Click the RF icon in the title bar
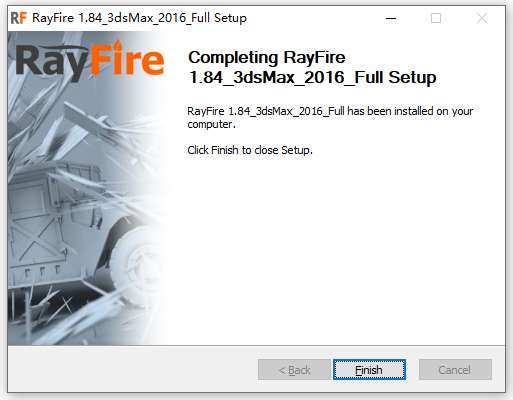This screenshot has height=400, width=513. [x=18, y=18]
